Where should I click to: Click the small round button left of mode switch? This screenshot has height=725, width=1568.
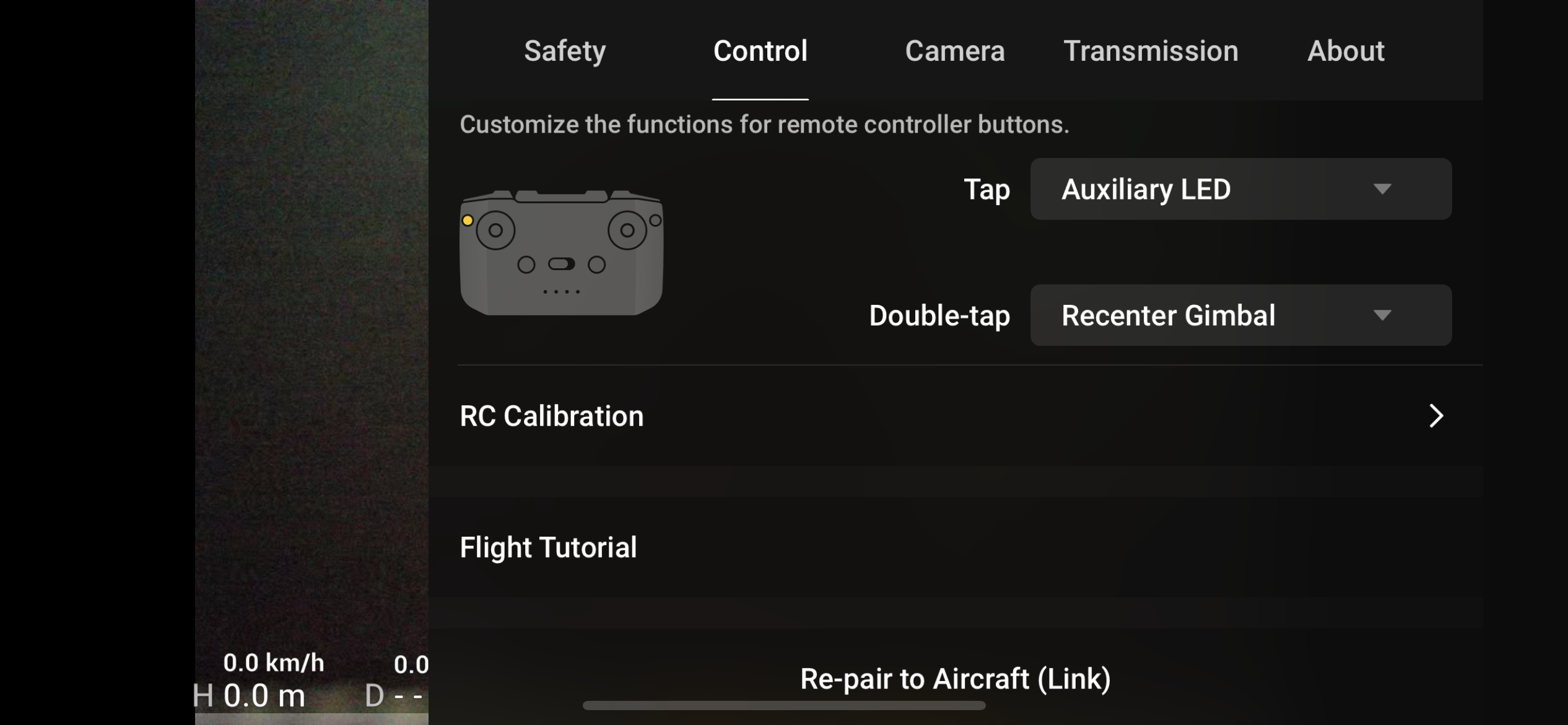(526, 265)
